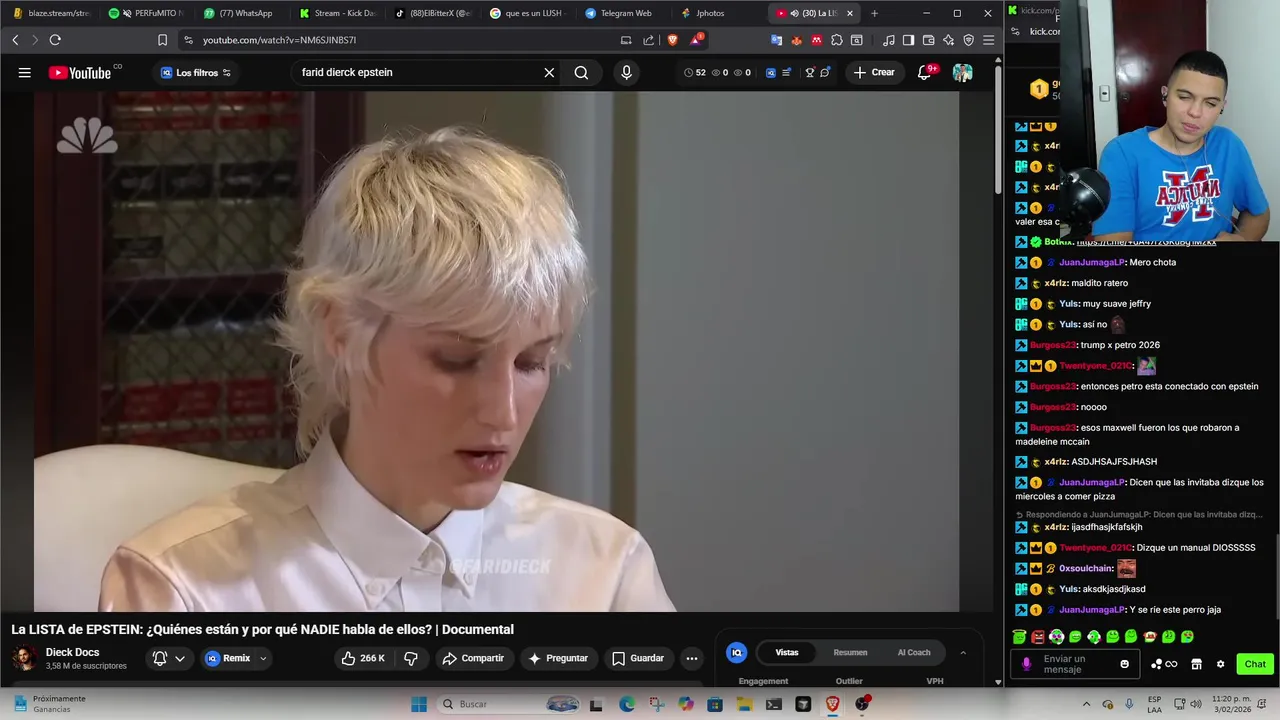Screen dimensions: 1280x720
Task: Toggle the Brave sidebar panel
Action: 908,40
